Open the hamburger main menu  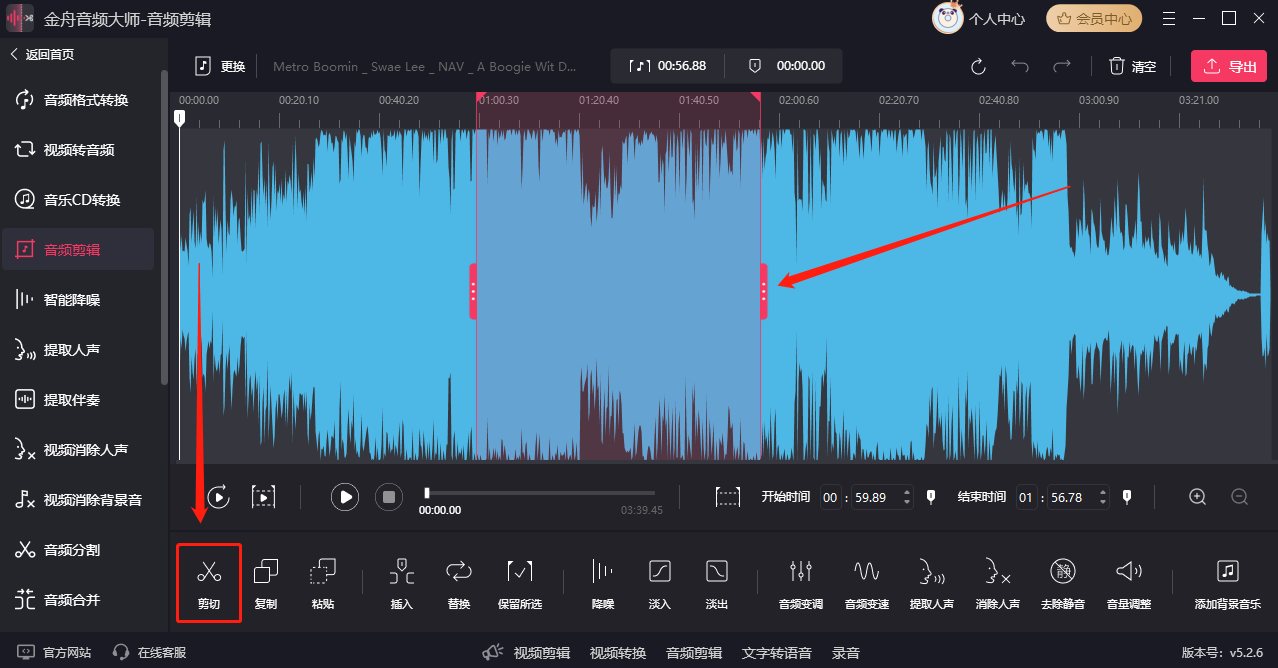(x=1169, y=18)
